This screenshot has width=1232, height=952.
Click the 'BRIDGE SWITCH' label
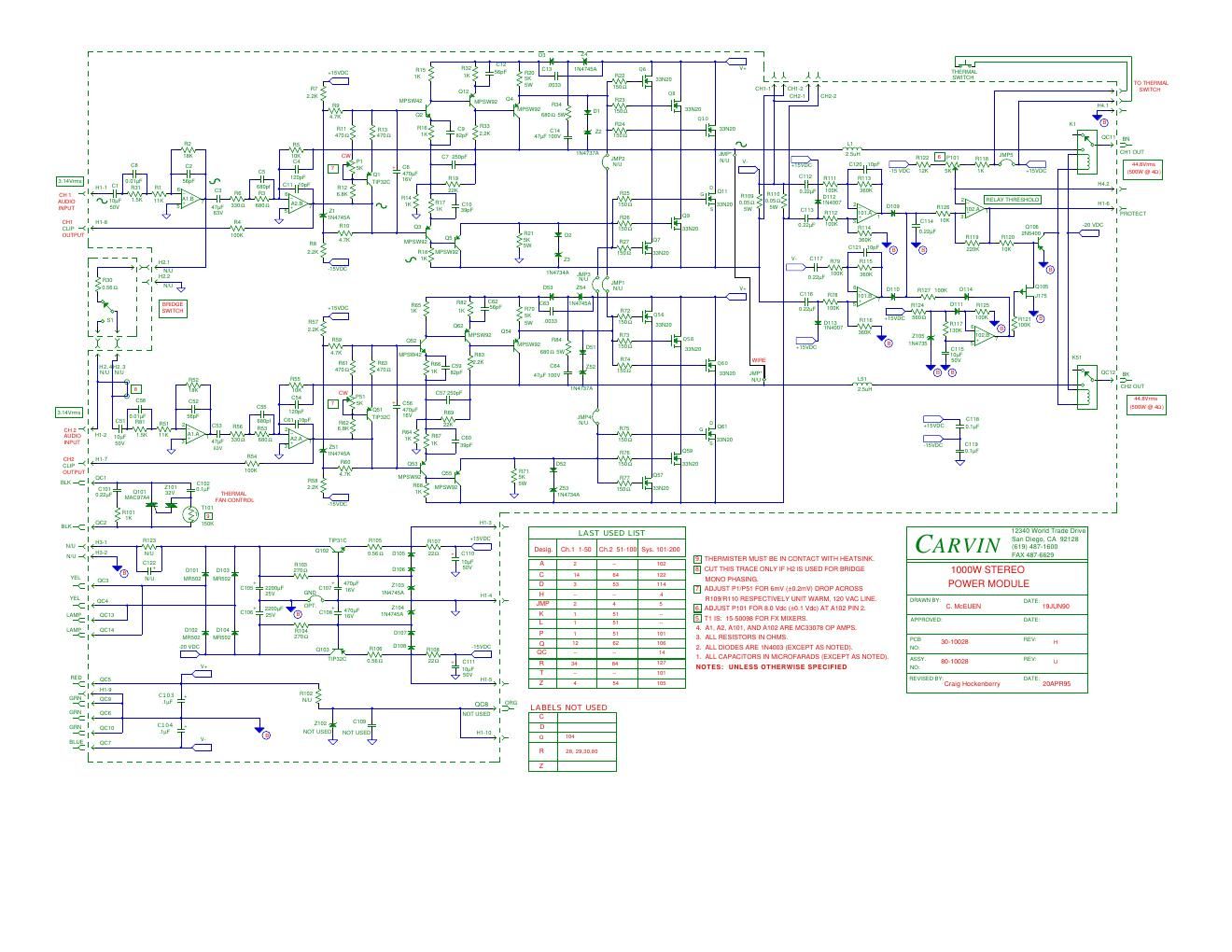click(x=173, y=308)
